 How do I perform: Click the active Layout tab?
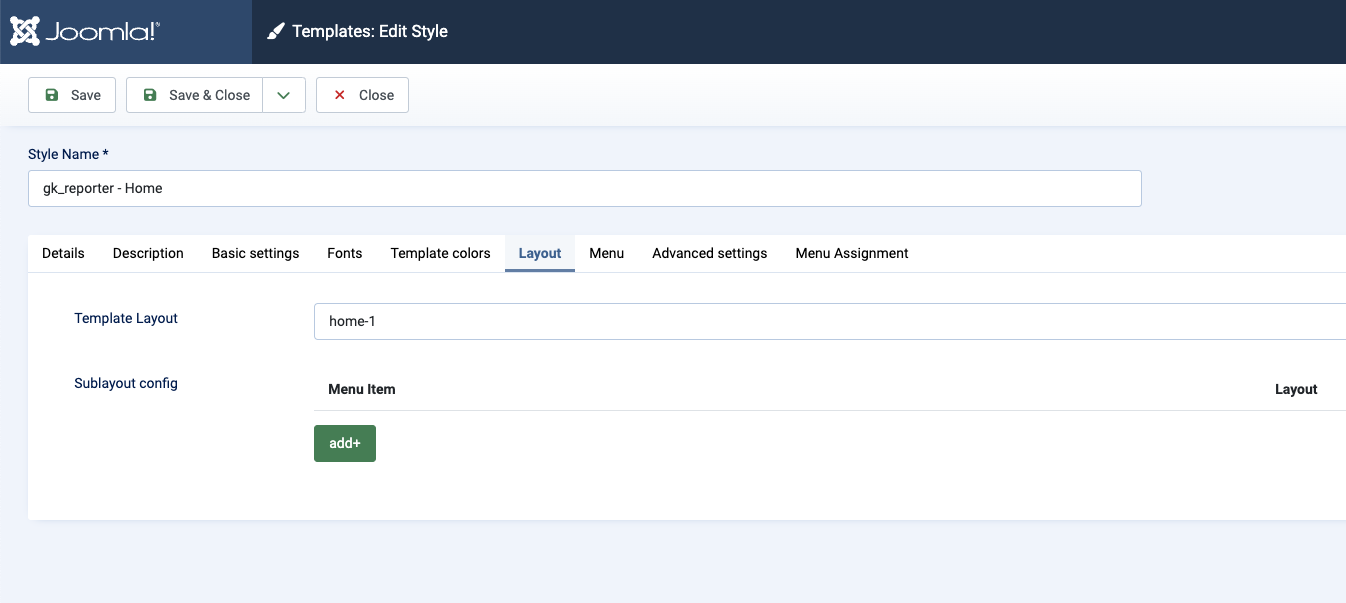coord(540,253)
